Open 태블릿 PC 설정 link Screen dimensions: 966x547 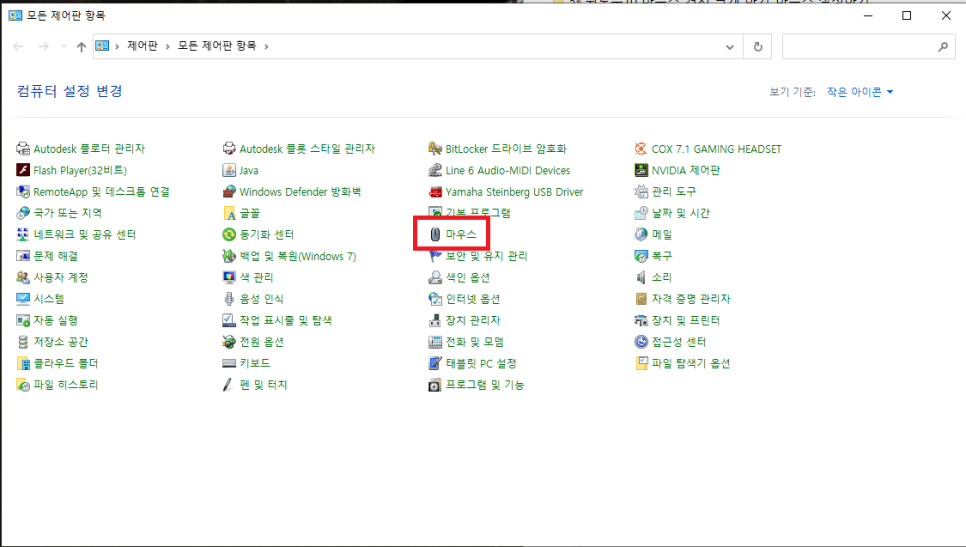(481, 363)
